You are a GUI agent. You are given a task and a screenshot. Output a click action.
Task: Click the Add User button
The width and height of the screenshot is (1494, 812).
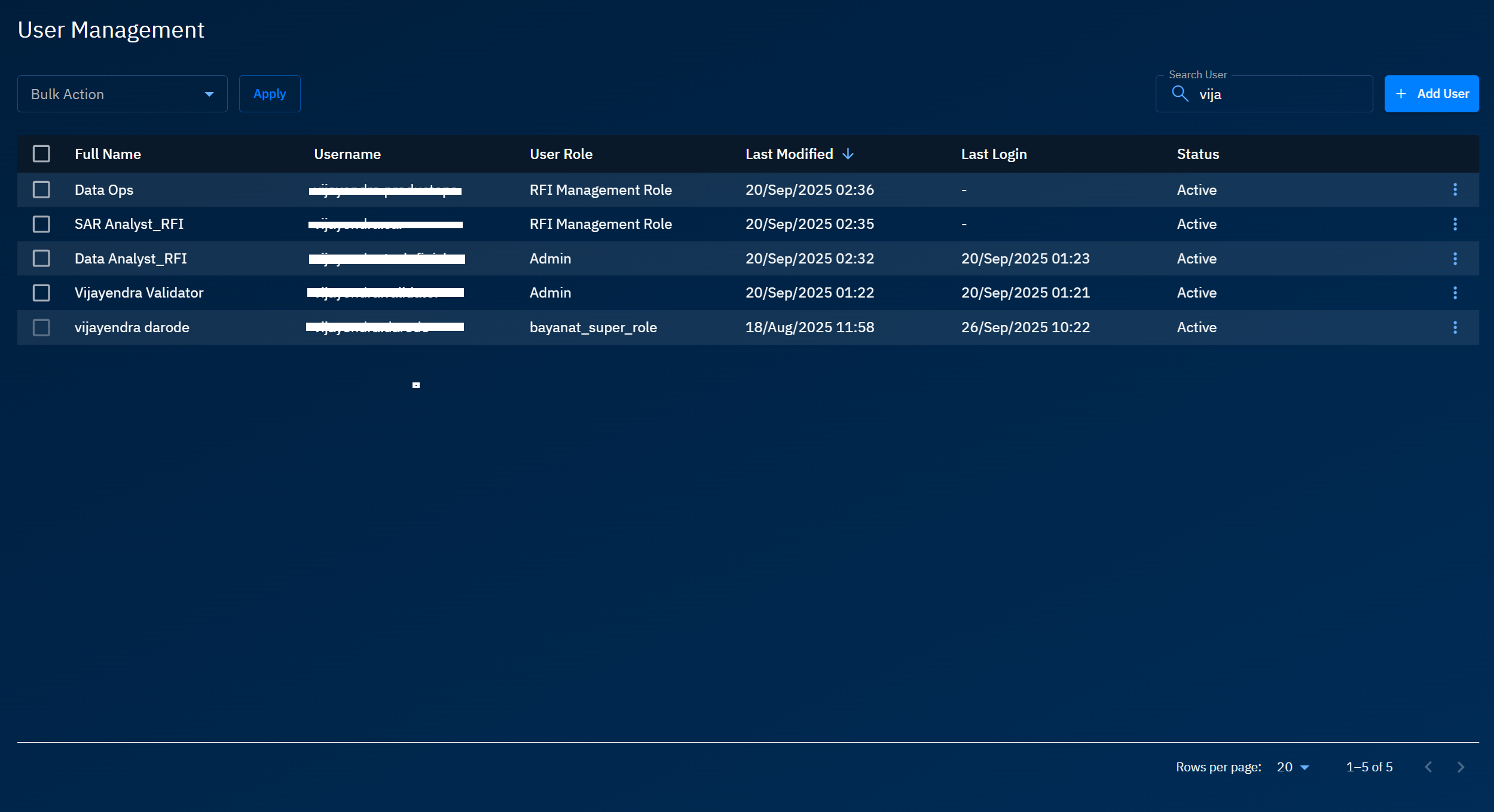1431,94
